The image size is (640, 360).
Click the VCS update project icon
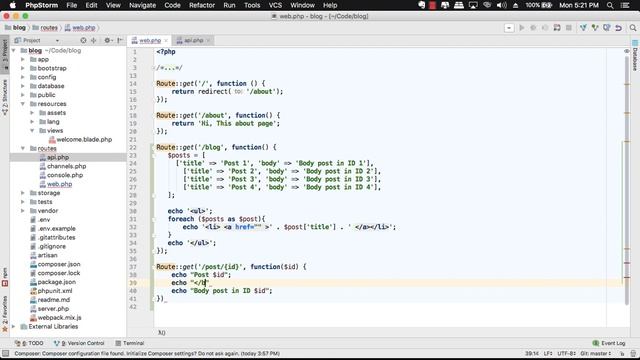coord(583,28)
